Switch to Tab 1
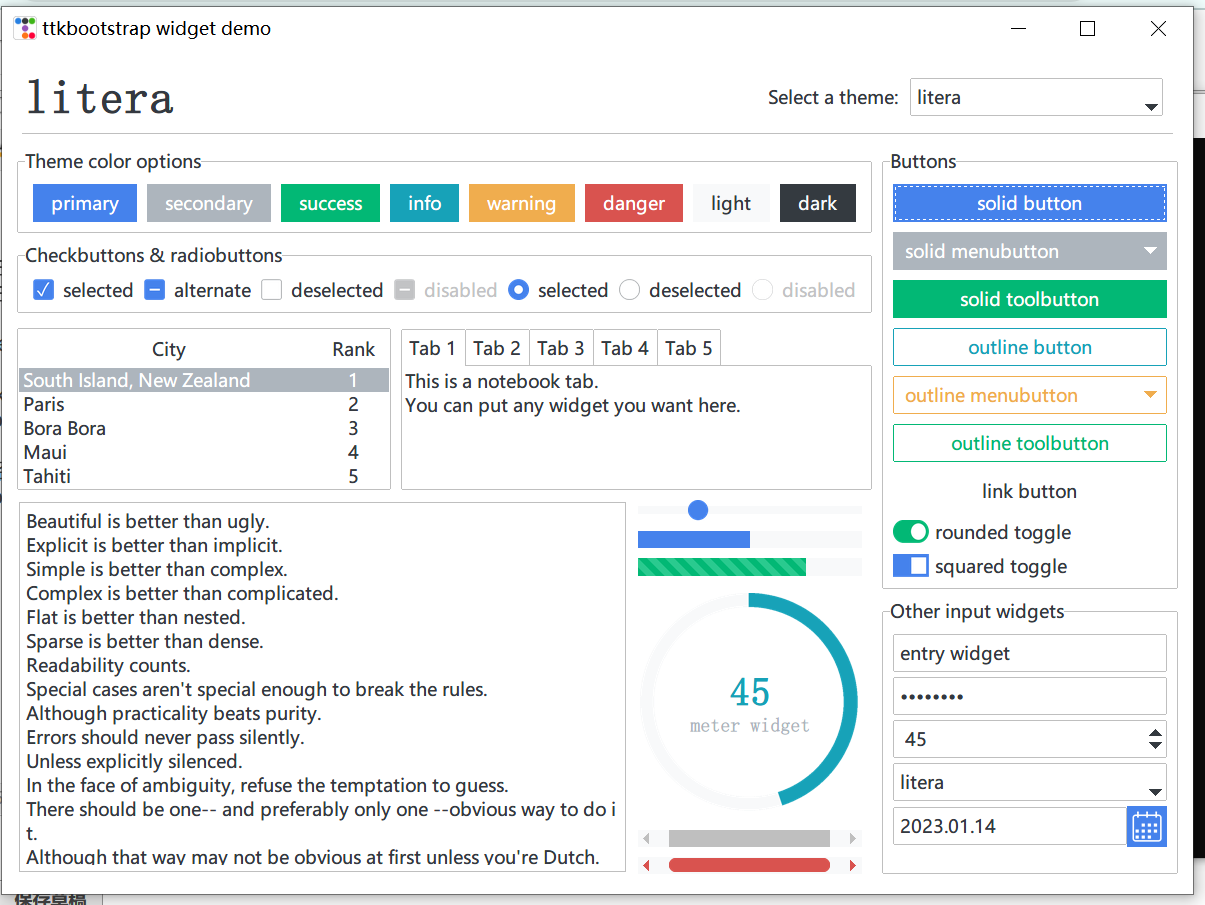The image size is (1205, 905). pos(433,348)
